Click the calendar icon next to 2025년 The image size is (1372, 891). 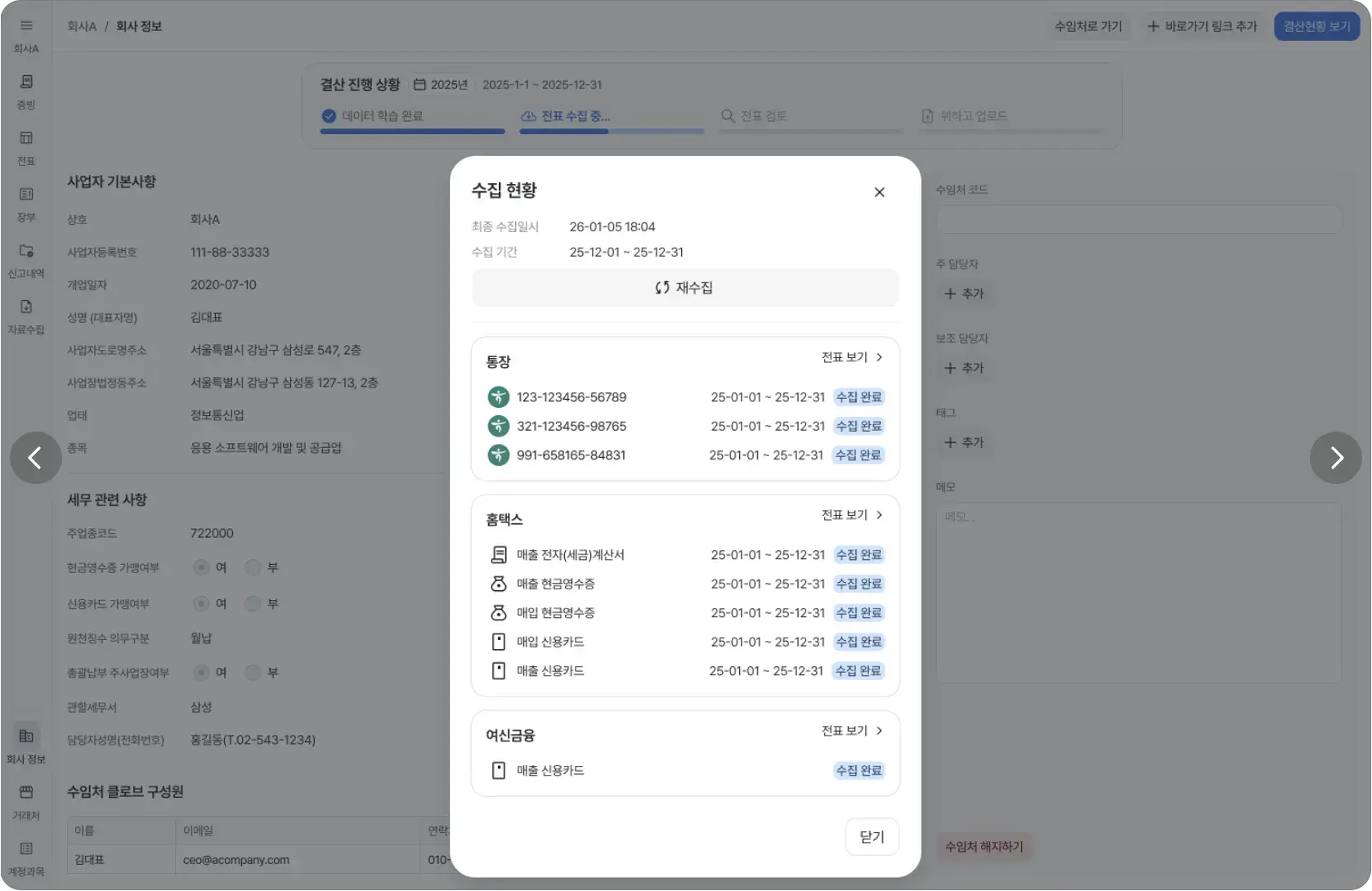tap(419, 85)
